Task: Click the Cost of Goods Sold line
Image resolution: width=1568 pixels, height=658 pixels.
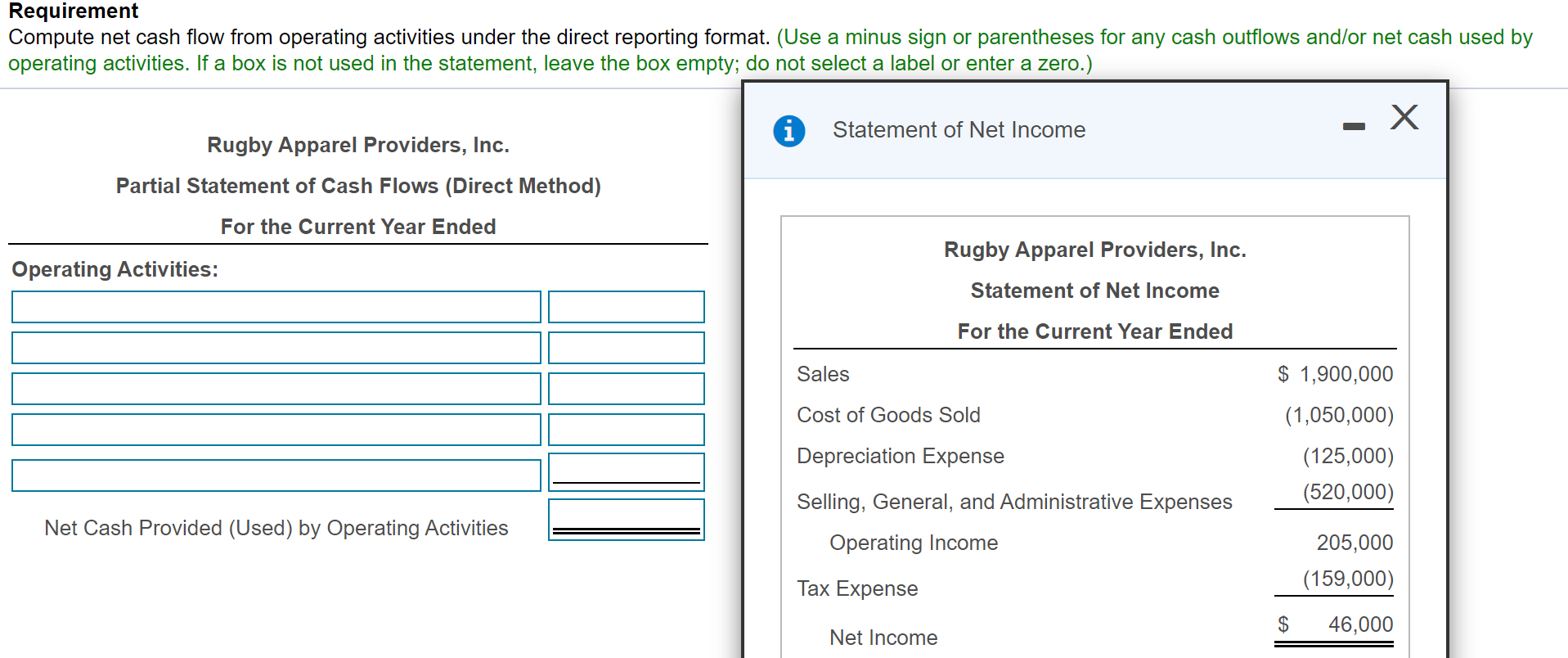Action: click(x=888, y=415)
